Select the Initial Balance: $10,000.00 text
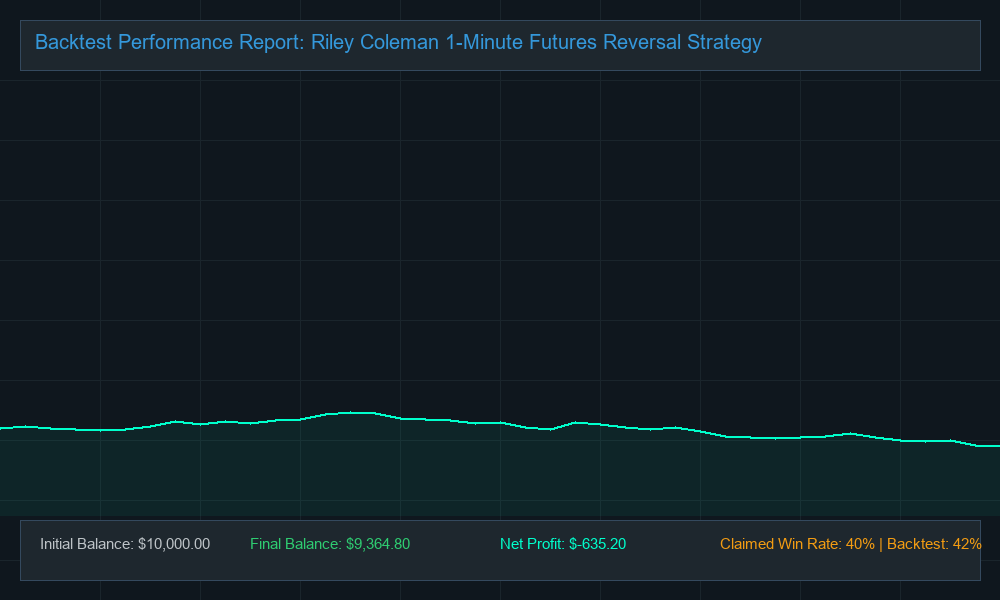Image resolution: width=1000 pixels, height=600 pixels. (125, 544)
